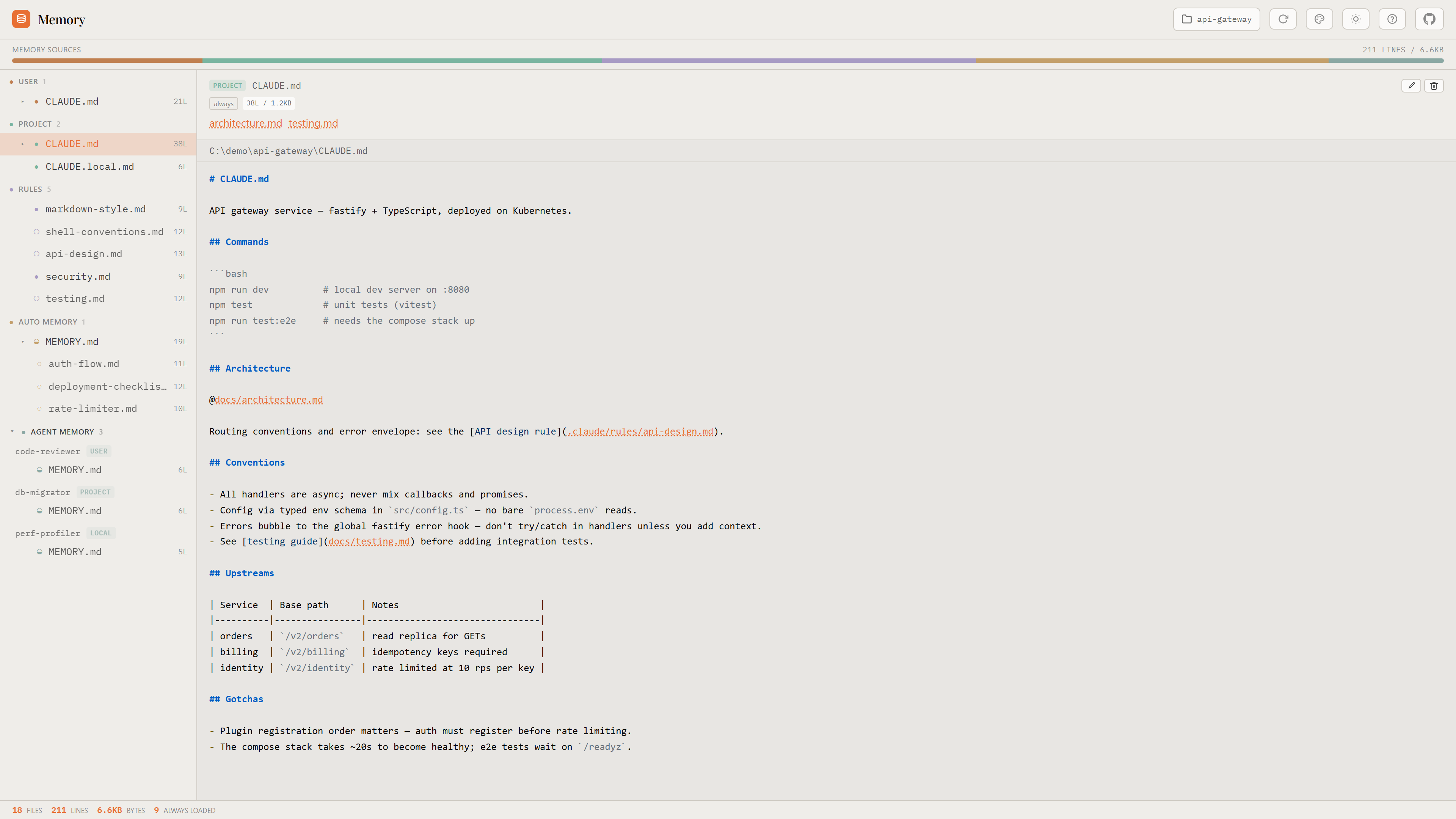
Task: Click the '9 ALWAYS LOADED' status entry
Action: tap(185, 811)
